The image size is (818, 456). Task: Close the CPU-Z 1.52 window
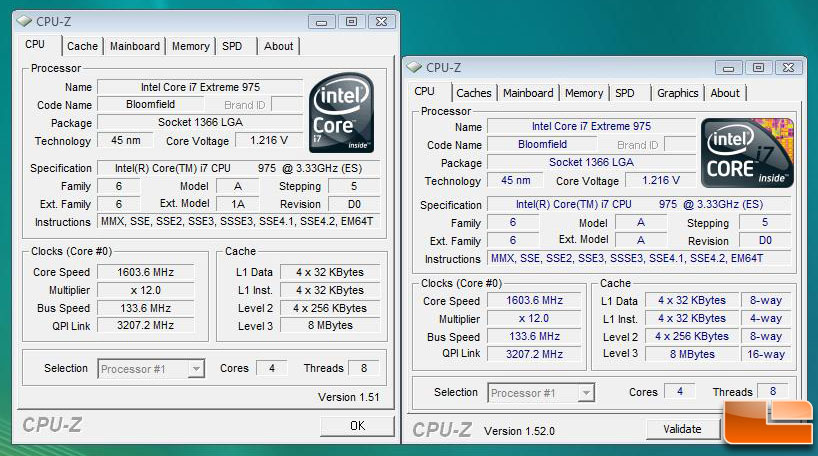[x=788, y=68]
